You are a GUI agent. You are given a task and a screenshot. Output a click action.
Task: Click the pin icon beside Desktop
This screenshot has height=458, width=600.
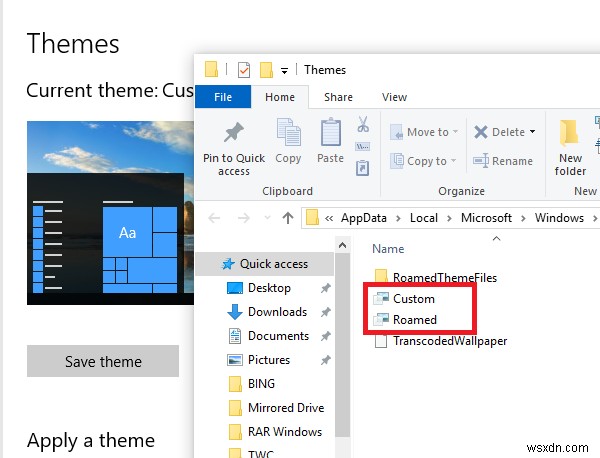click(x=325, y=288)
